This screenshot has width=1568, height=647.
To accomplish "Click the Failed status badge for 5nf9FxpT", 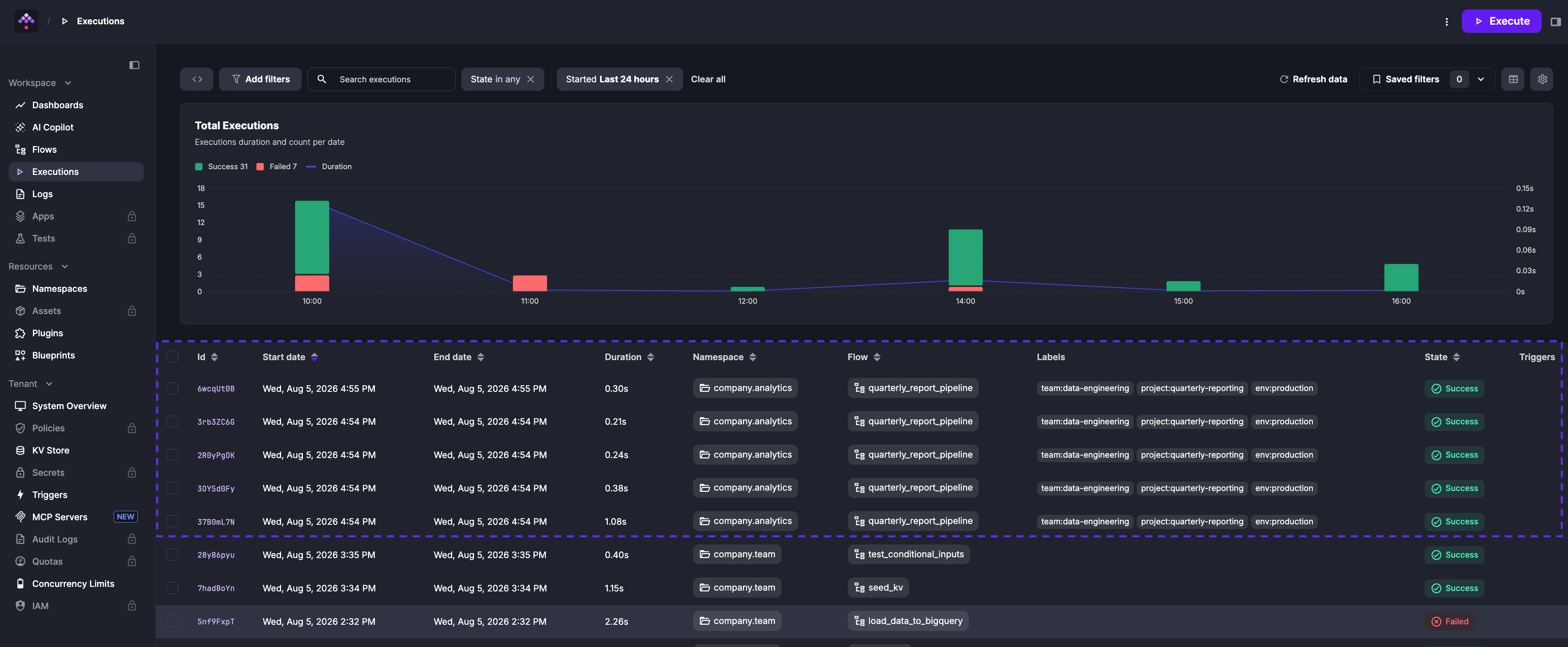I will click(1450, 621).
